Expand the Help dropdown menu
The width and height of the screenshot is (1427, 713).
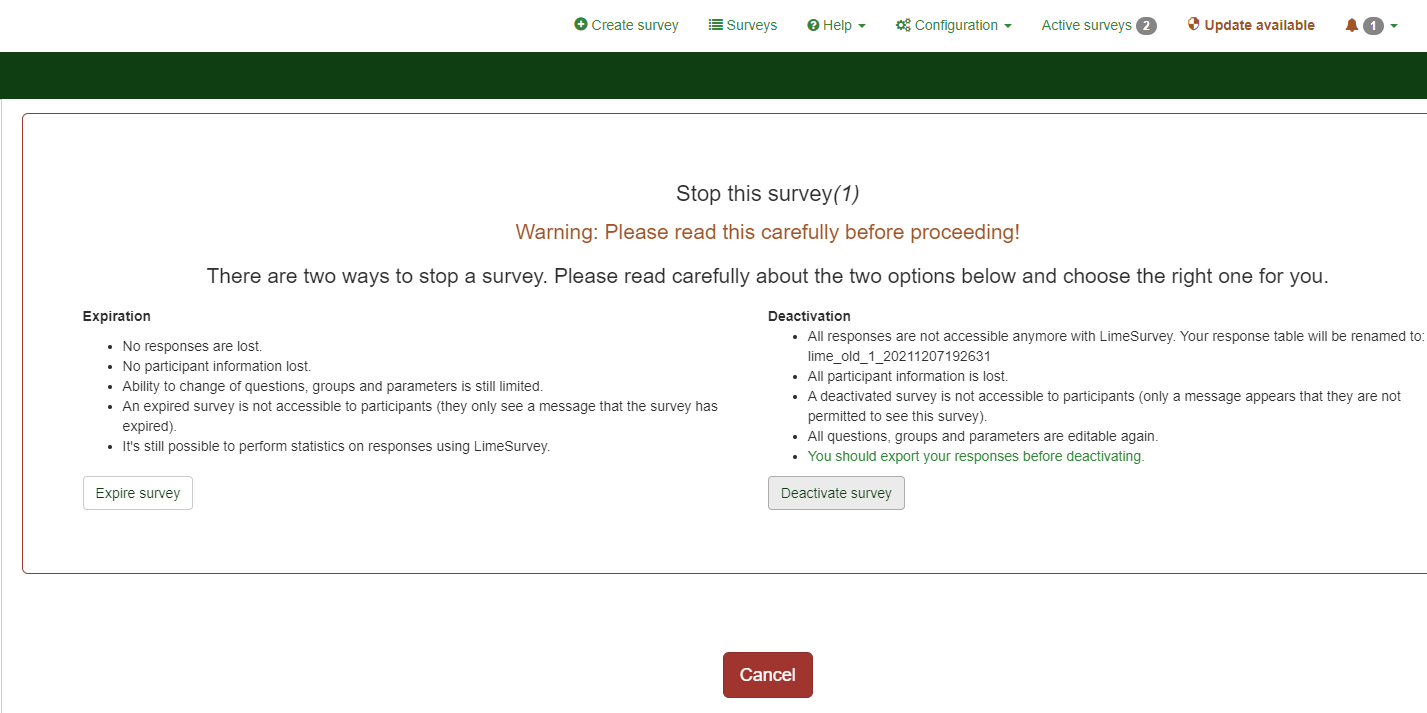pyautogui.click(x=836, y=25)
